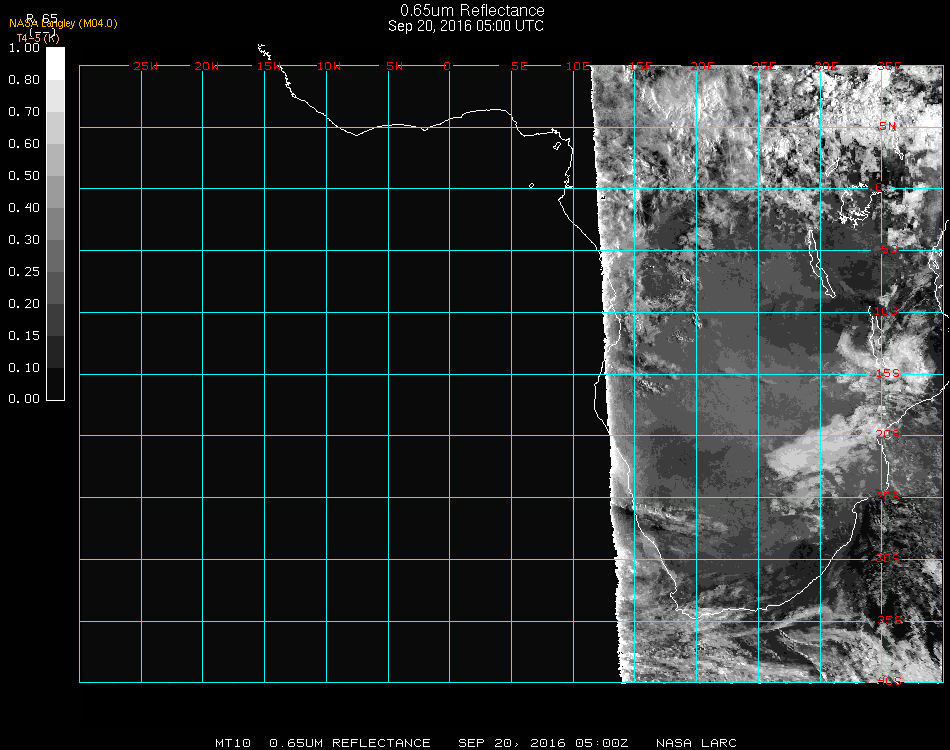Click the '5N' latitude label
The image size is (950, 750).
tap(888, 126)
